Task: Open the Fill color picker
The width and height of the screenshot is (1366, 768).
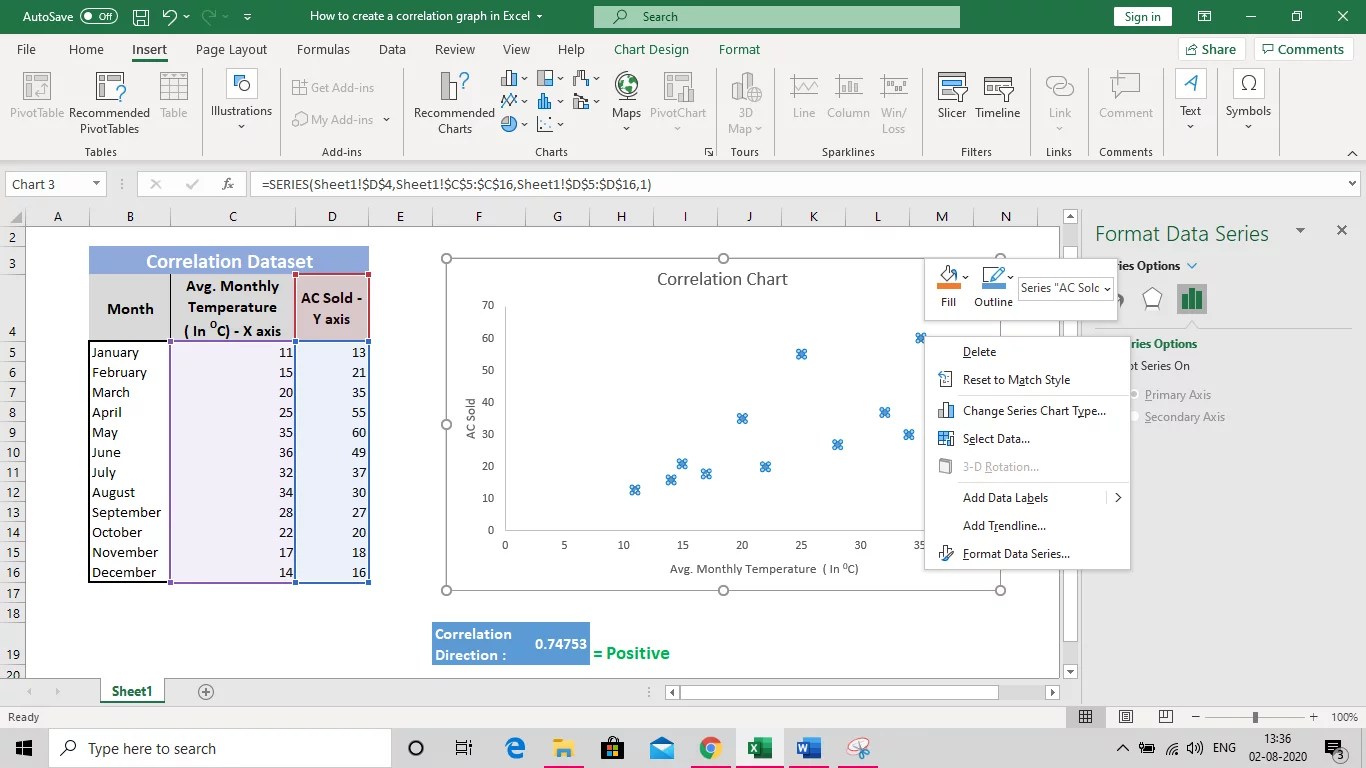Action: pos(948,286)
